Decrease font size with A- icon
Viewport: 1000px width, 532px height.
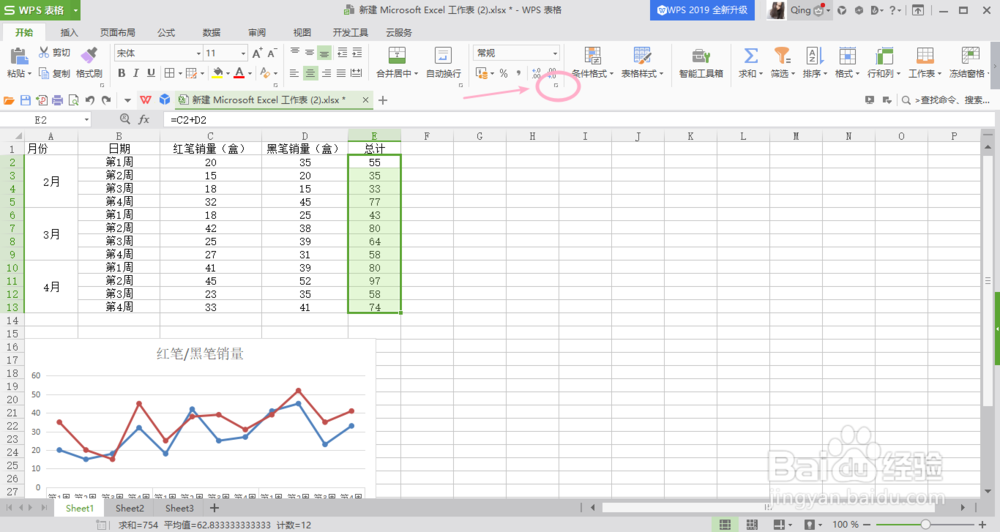click(272, 53)
